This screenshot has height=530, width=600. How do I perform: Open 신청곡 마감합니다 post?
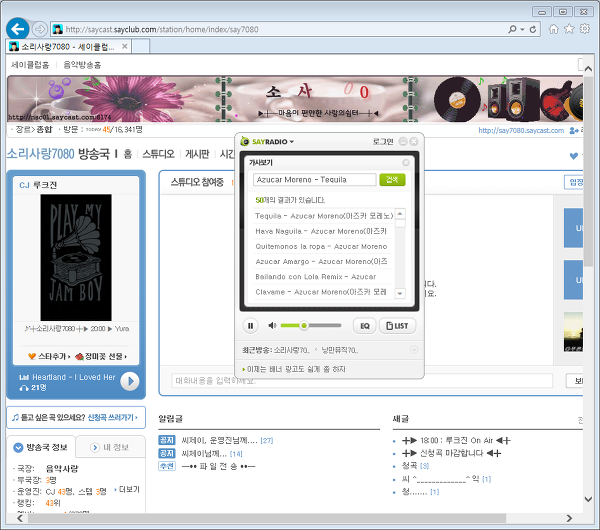coord(451,453)
